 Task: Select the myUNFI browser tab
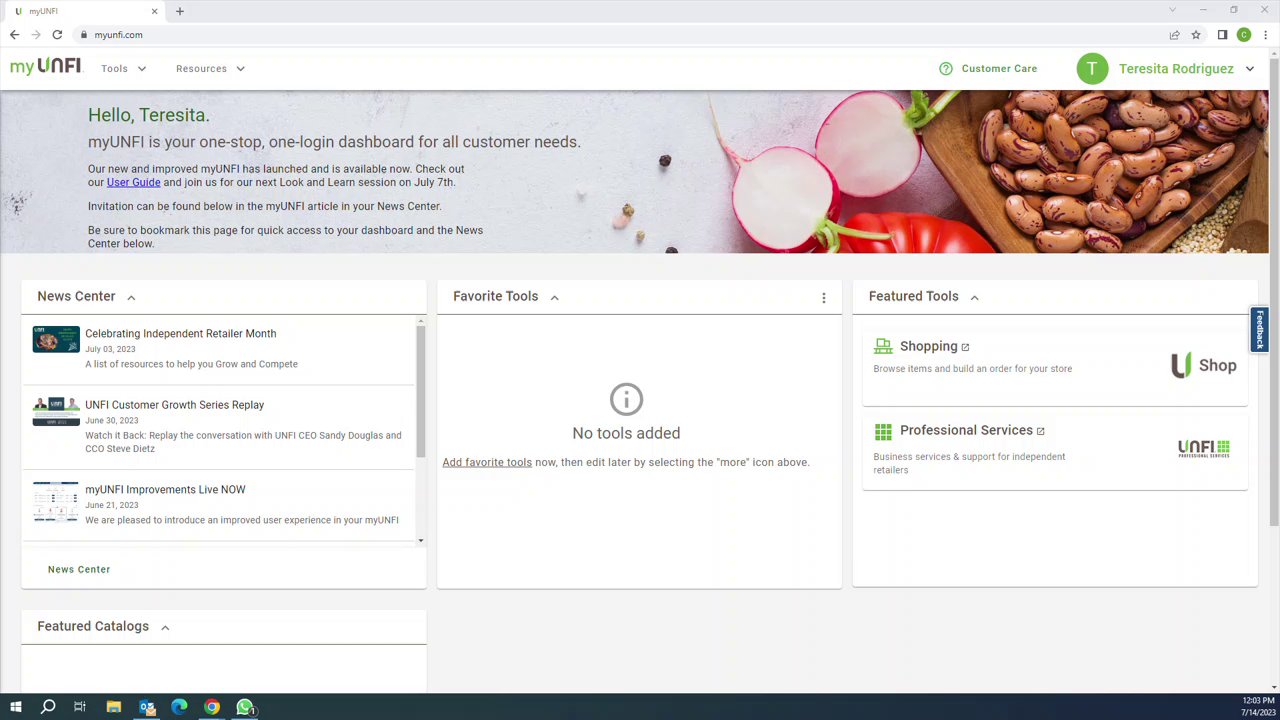tap(85, 11)
